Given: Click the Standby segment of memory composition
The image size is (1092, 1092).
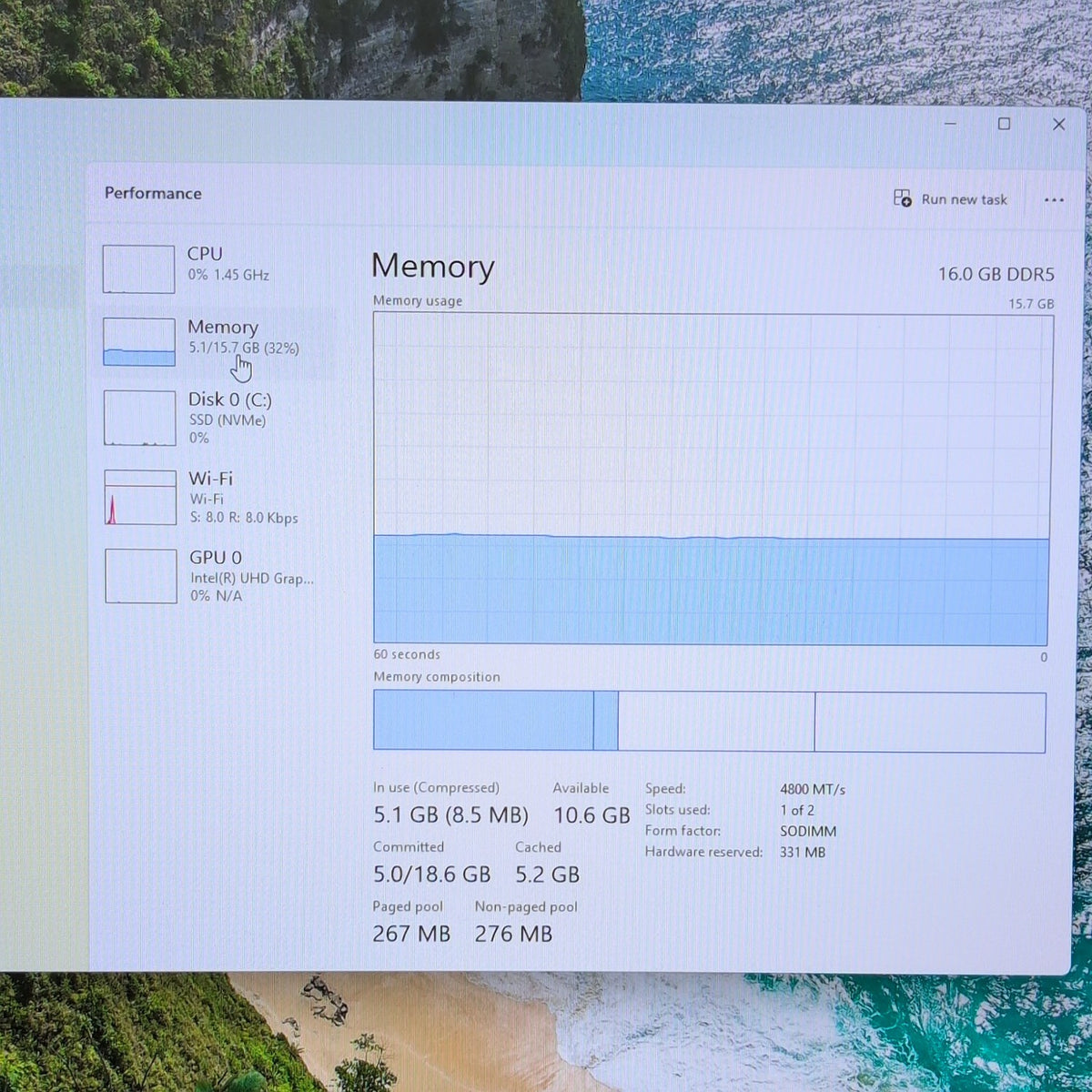Looking at the screenshot, I should [716, 721].
